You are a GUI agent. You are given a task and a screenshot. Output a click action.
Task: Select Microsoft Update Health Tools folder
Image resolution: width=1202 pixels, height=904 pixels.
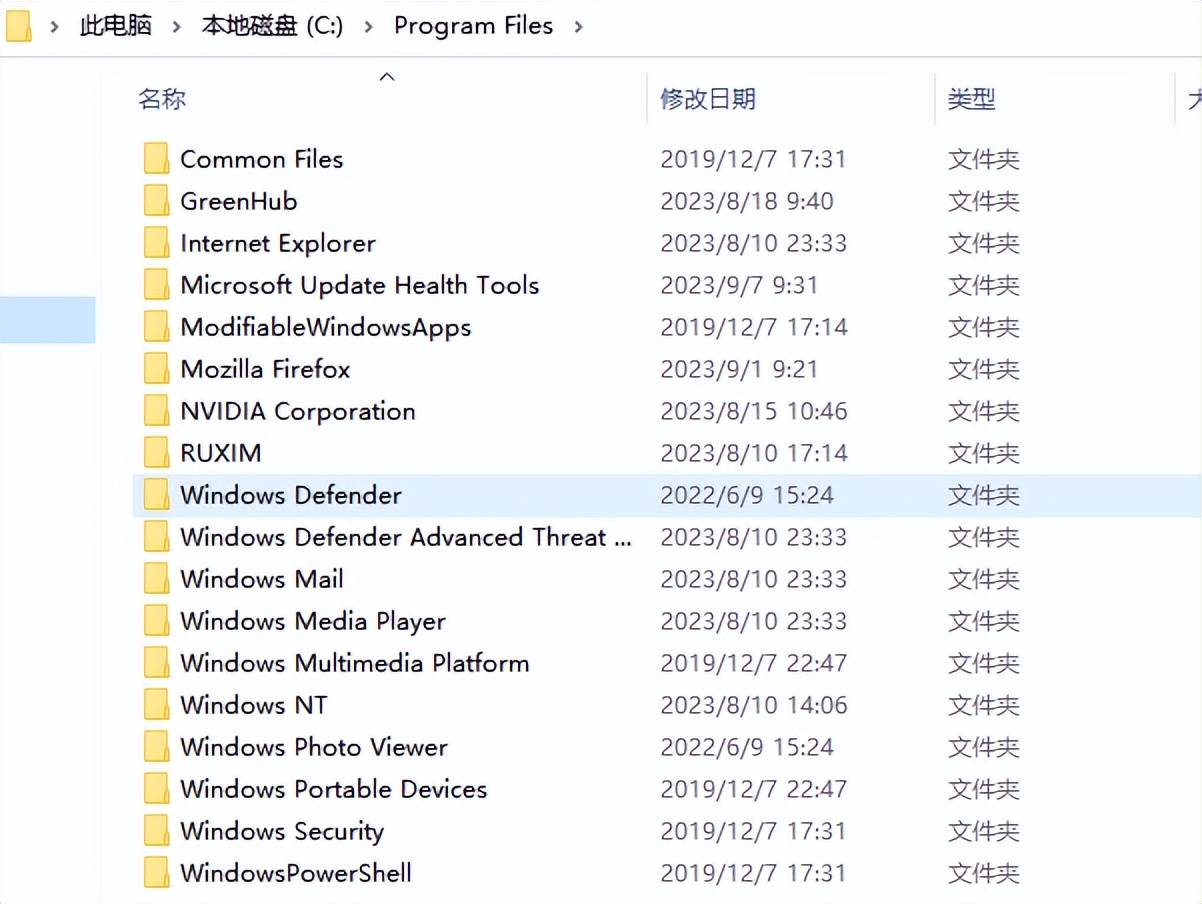(359, 285)
